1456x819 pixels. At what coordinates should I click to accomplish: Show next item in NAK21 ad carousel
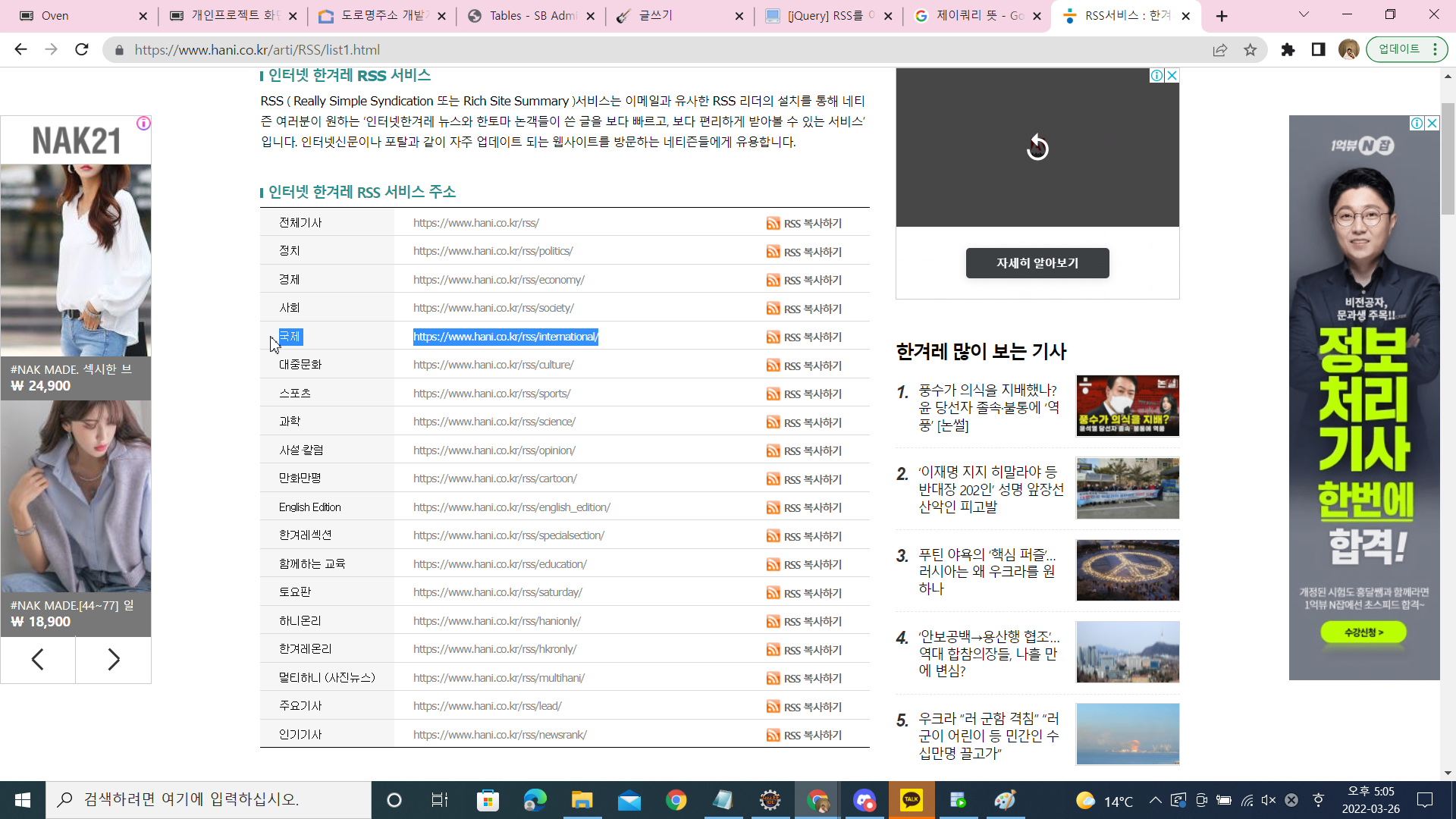(114, 659)
